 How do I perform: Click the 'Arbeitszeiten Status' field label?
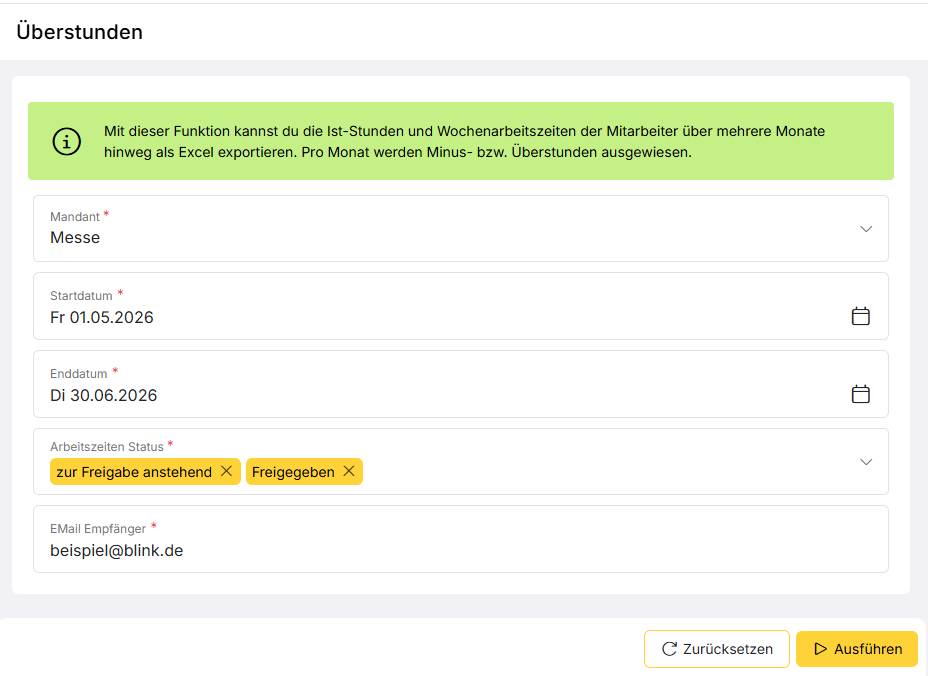[x=107, y=446]
